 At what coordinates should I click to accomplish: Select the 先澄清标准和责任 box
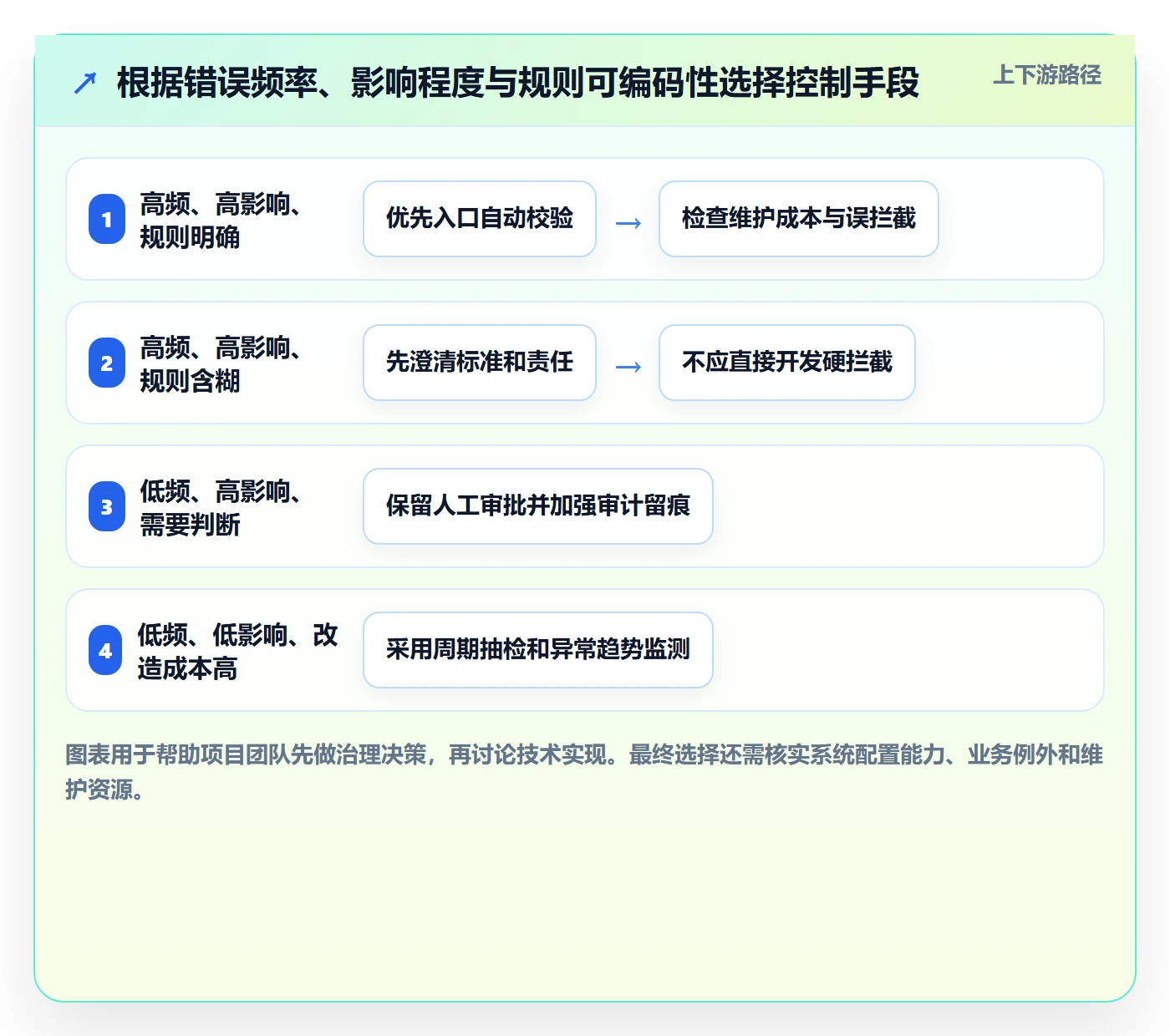(480, 363)
